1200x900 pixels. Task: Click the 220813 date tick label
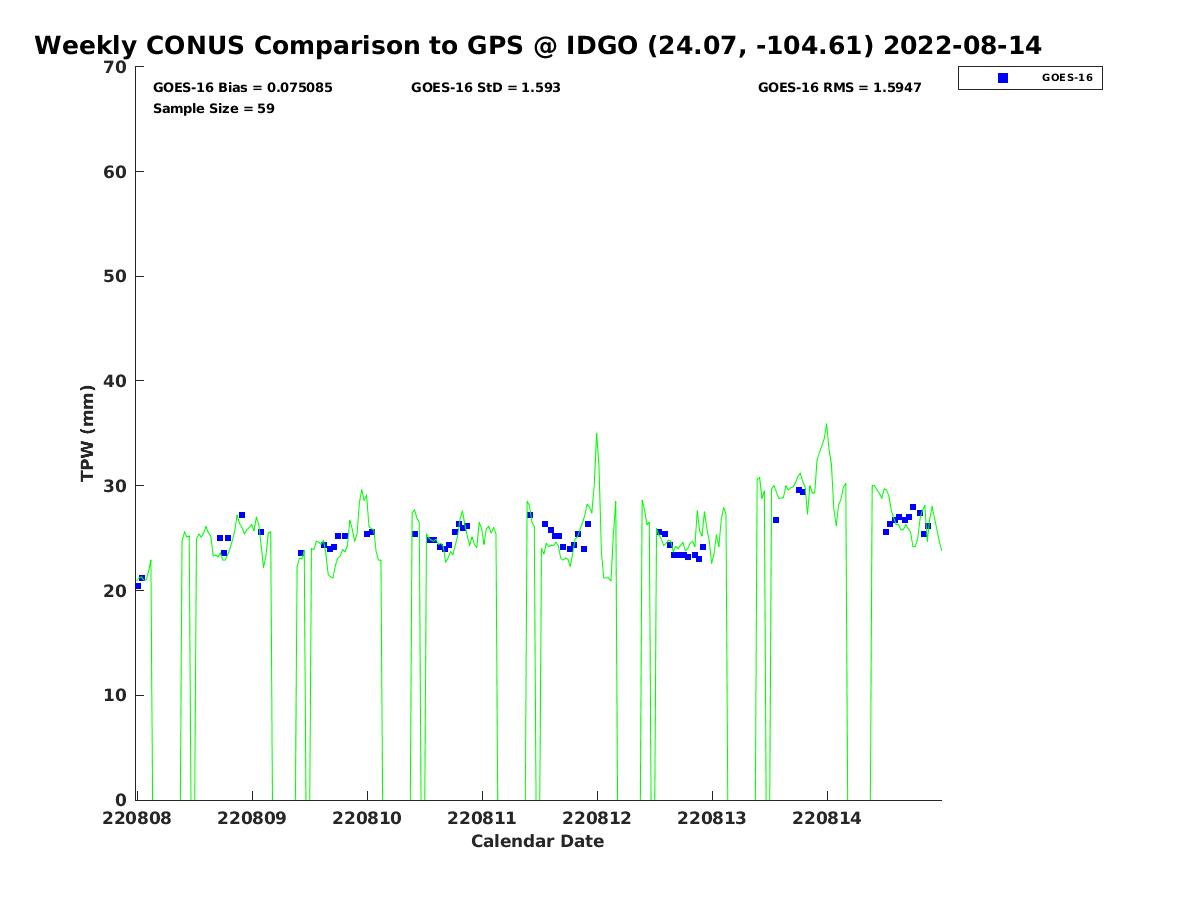click(712, 818)
